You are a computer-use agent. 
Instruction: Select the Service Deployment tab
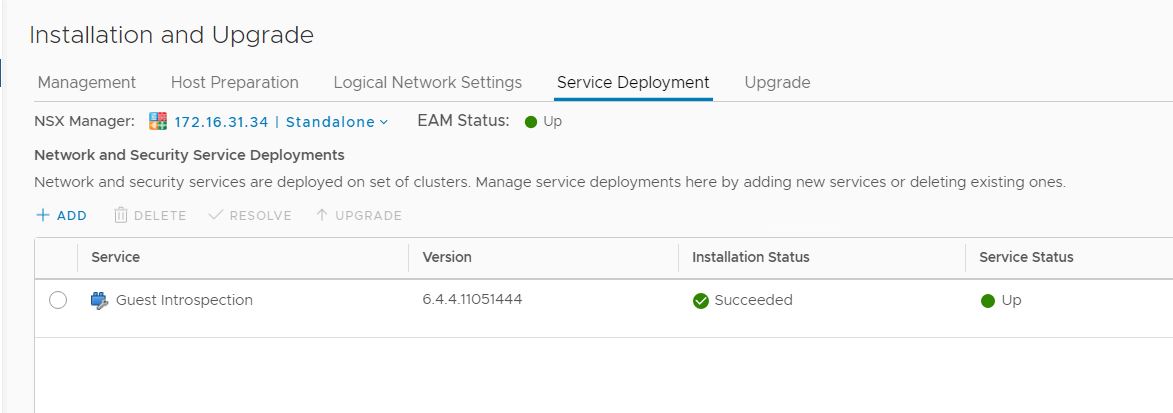point(633,82)
